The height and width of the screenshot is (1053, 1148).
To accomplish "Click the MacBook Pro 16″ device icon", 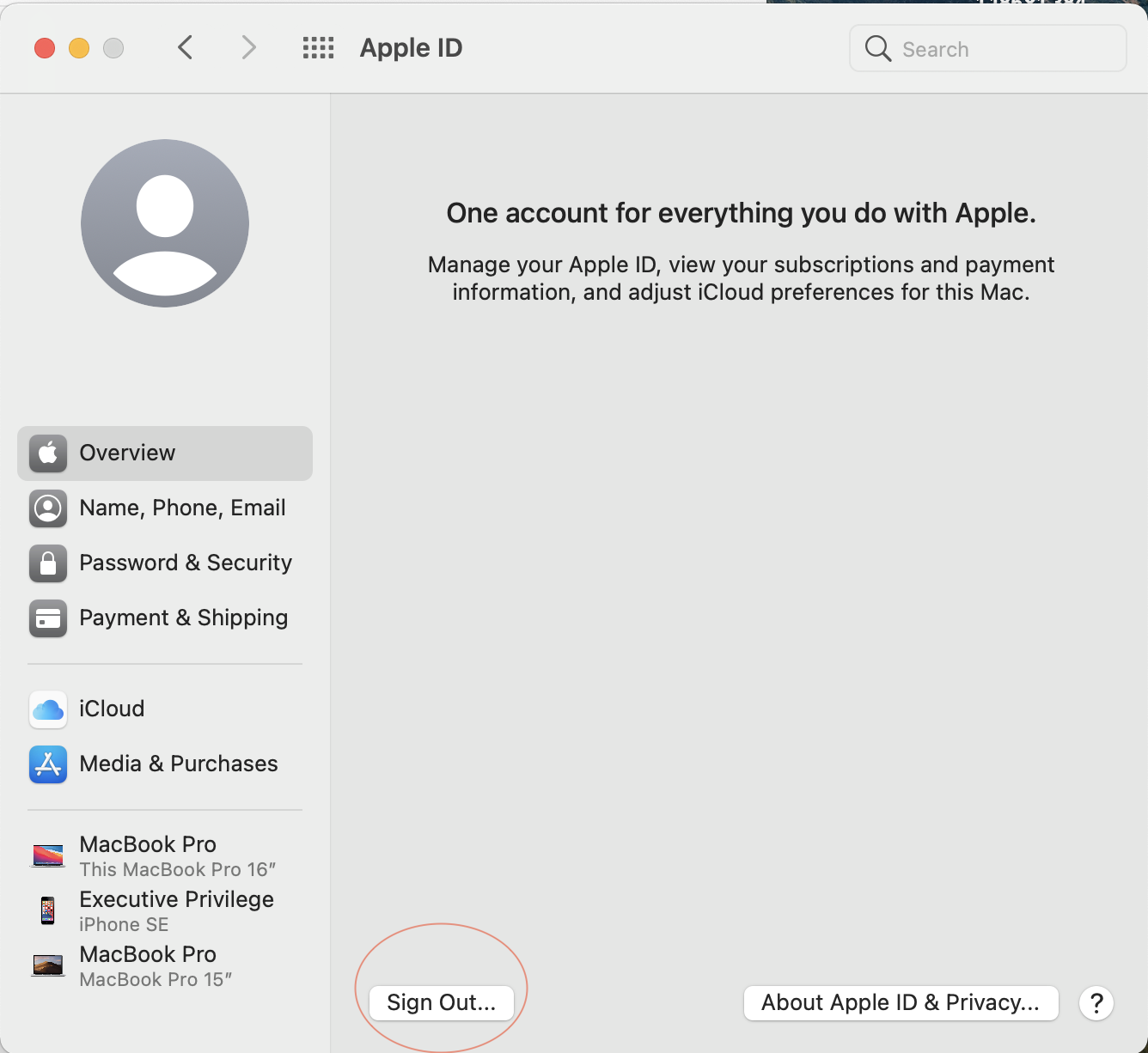I will coord(48,855).
